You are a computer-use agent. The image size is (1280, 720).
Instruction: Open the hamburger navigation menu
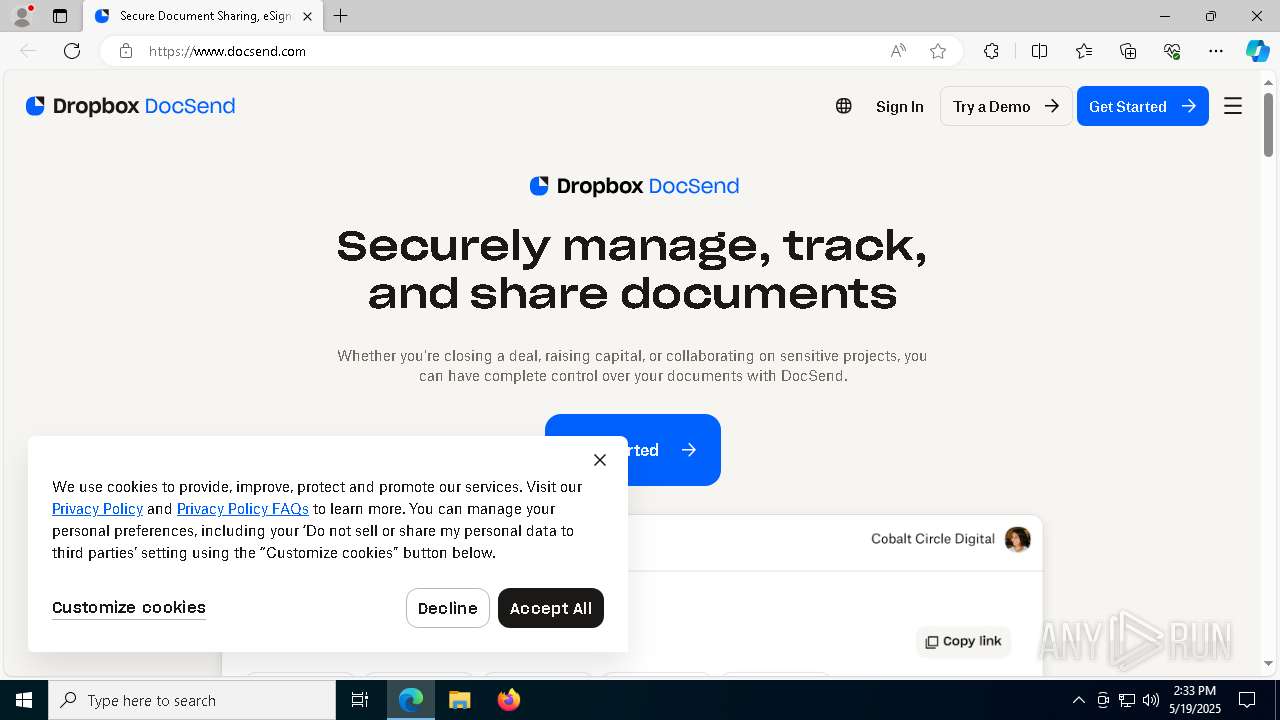[x=1233, y=106]
